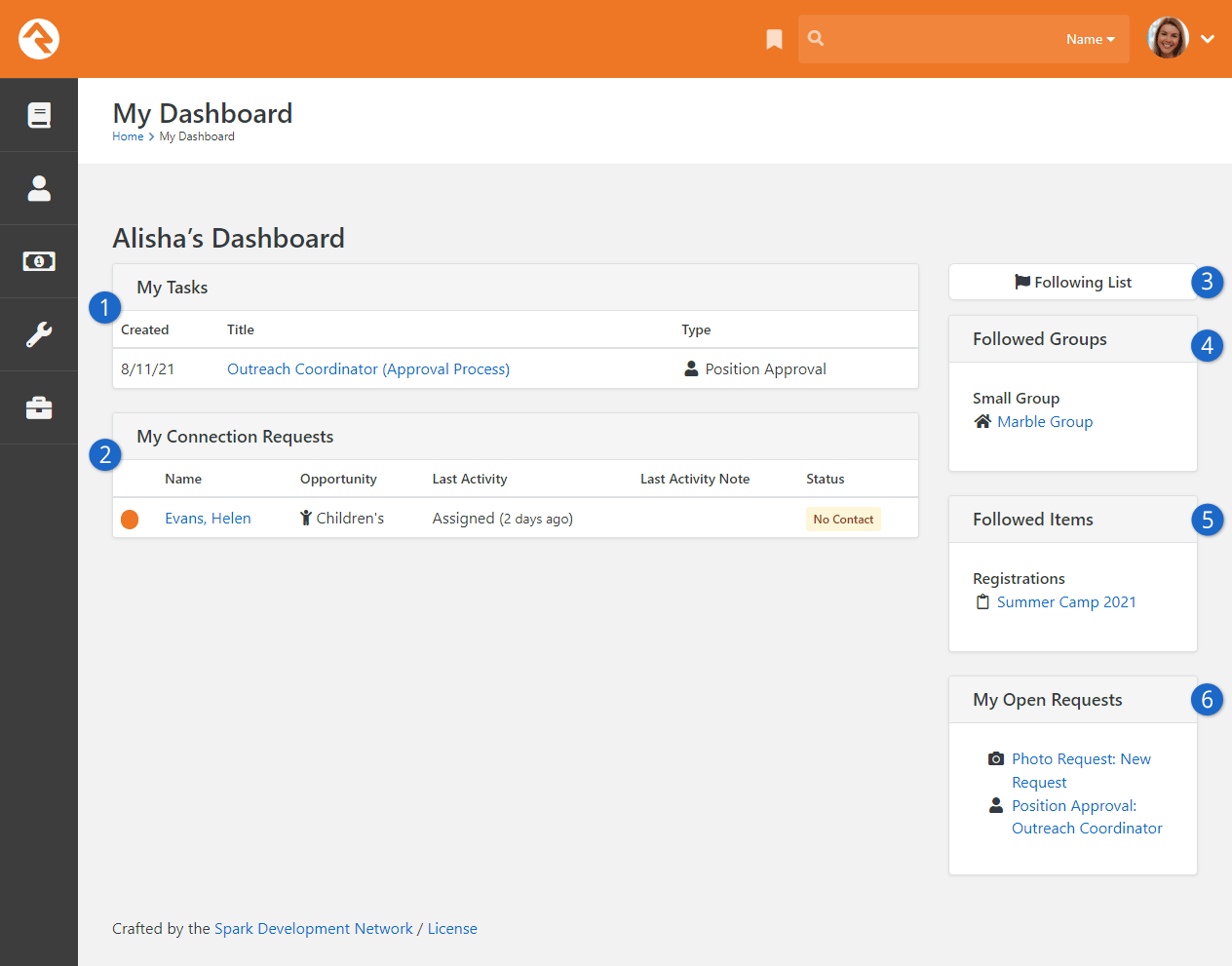Click the Position Approval person icon in My Tasks

(x=691, y=368)
